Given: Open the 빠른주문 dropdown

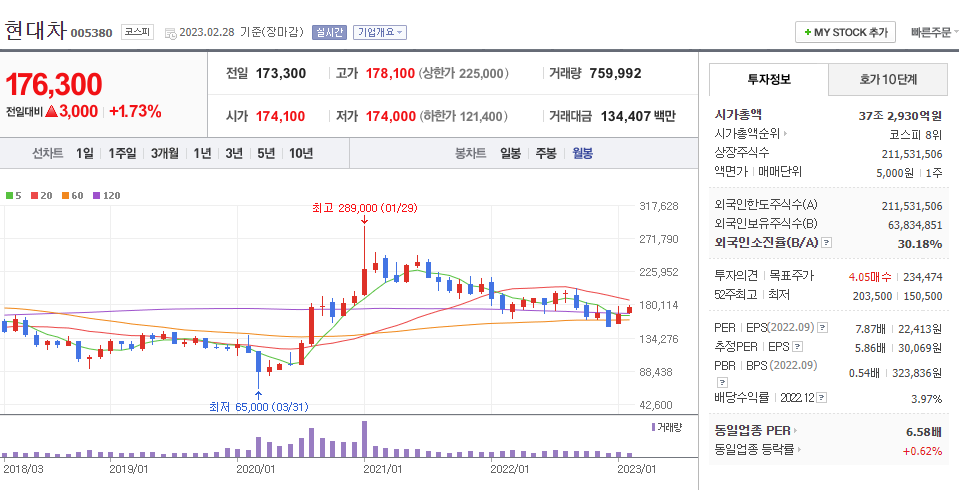Looking at the screenshot, I should click(933, 32).
